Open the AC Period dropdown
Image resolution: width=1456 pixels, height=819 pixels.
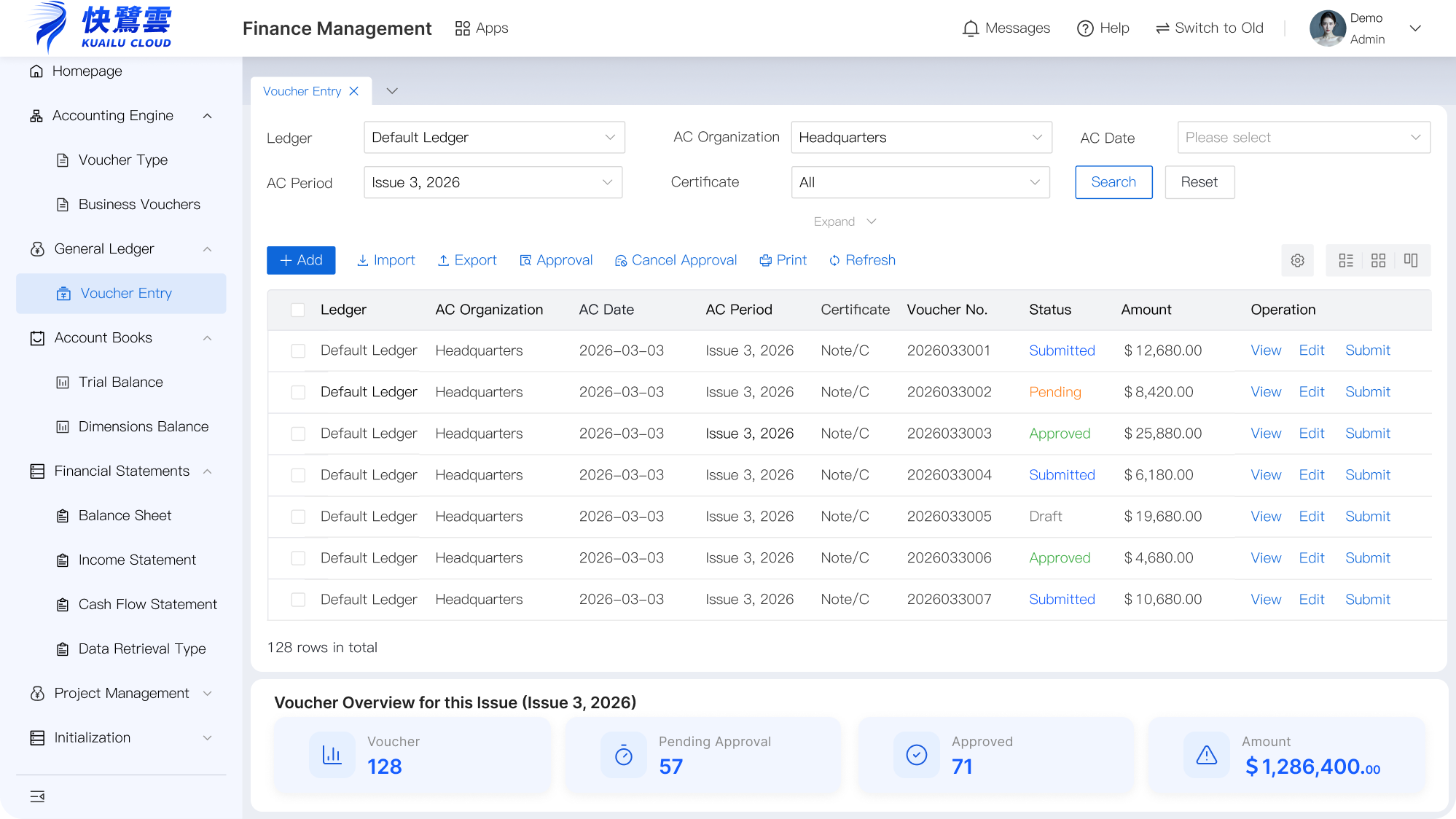click(493, 183)
